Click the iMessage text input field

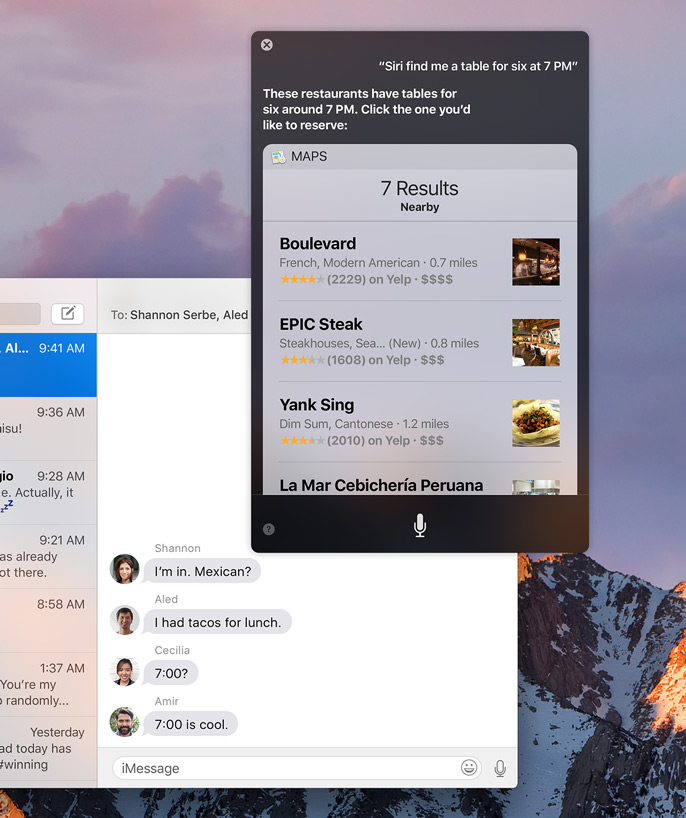coord(297,768)
